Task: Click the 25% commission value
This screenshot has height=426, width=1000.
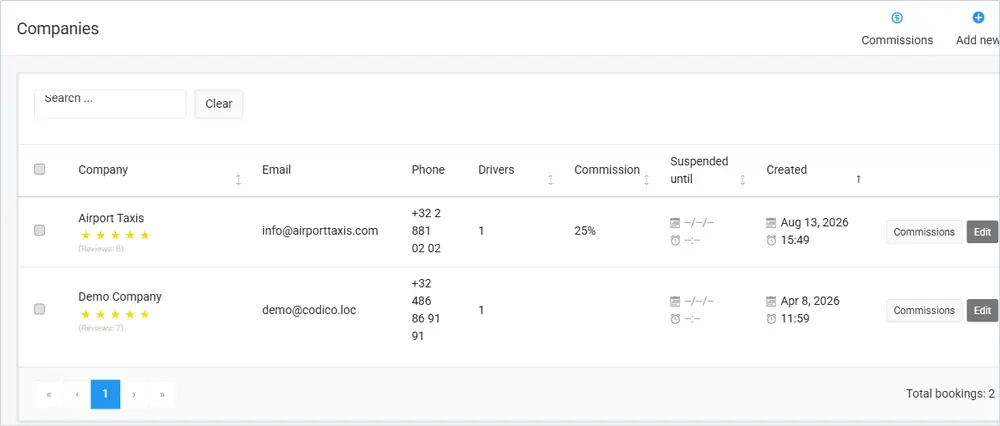Action: 585,231
